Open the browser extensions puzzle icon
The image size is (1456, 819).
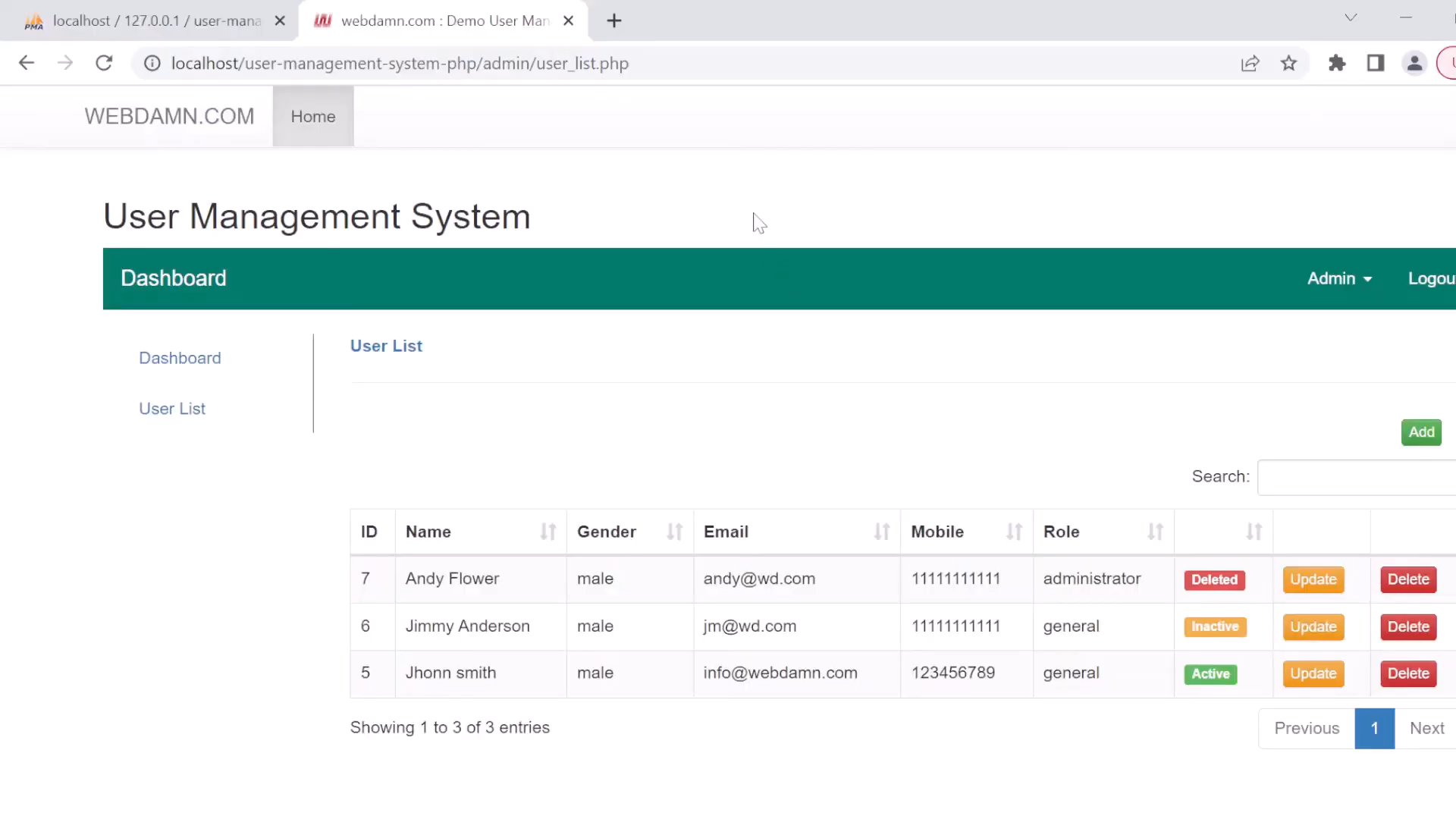[x=1337, y=63]
